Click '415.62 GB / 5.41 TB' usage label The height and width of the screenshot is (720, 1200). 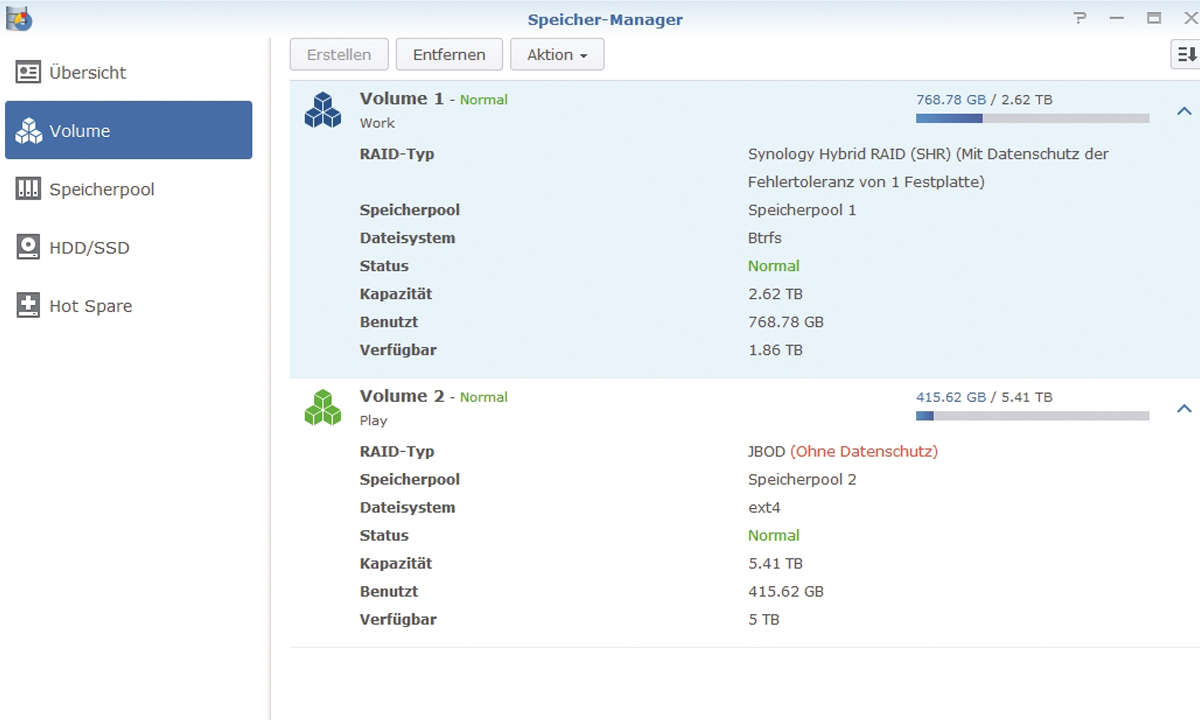(984, 396)
